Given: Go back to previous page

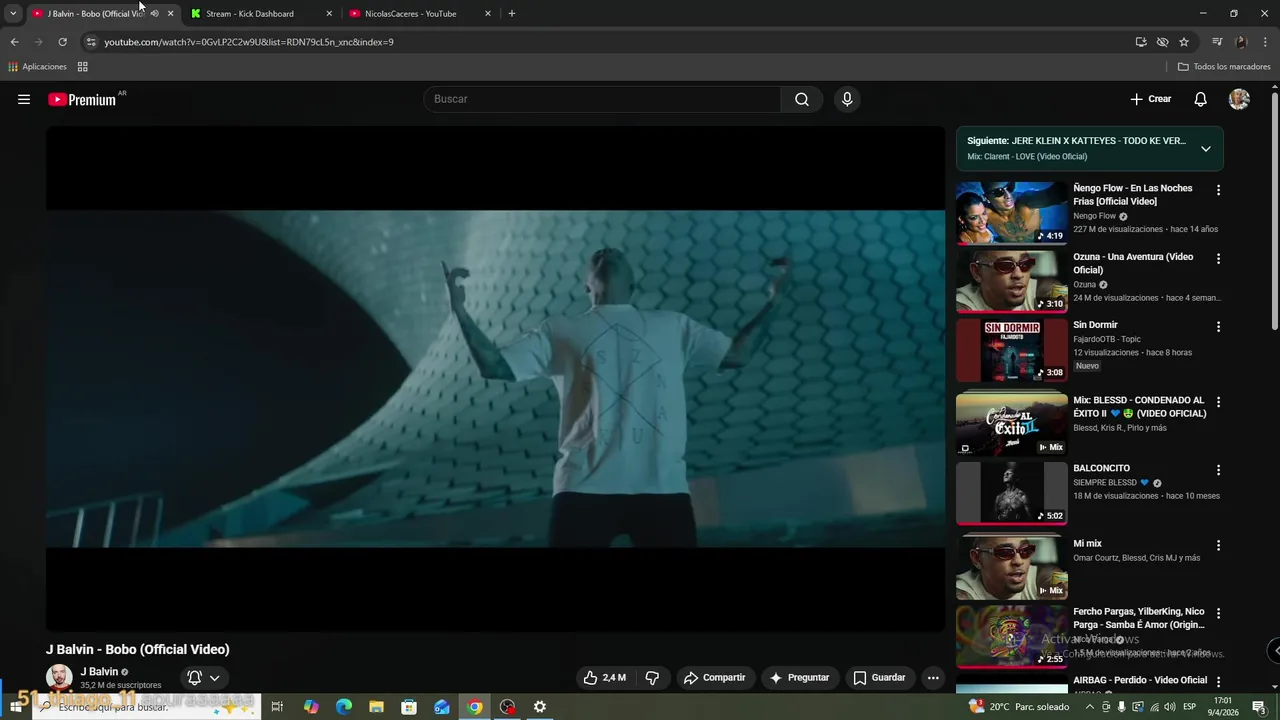Looking at the screenshot, I should (x=14, y=42).
